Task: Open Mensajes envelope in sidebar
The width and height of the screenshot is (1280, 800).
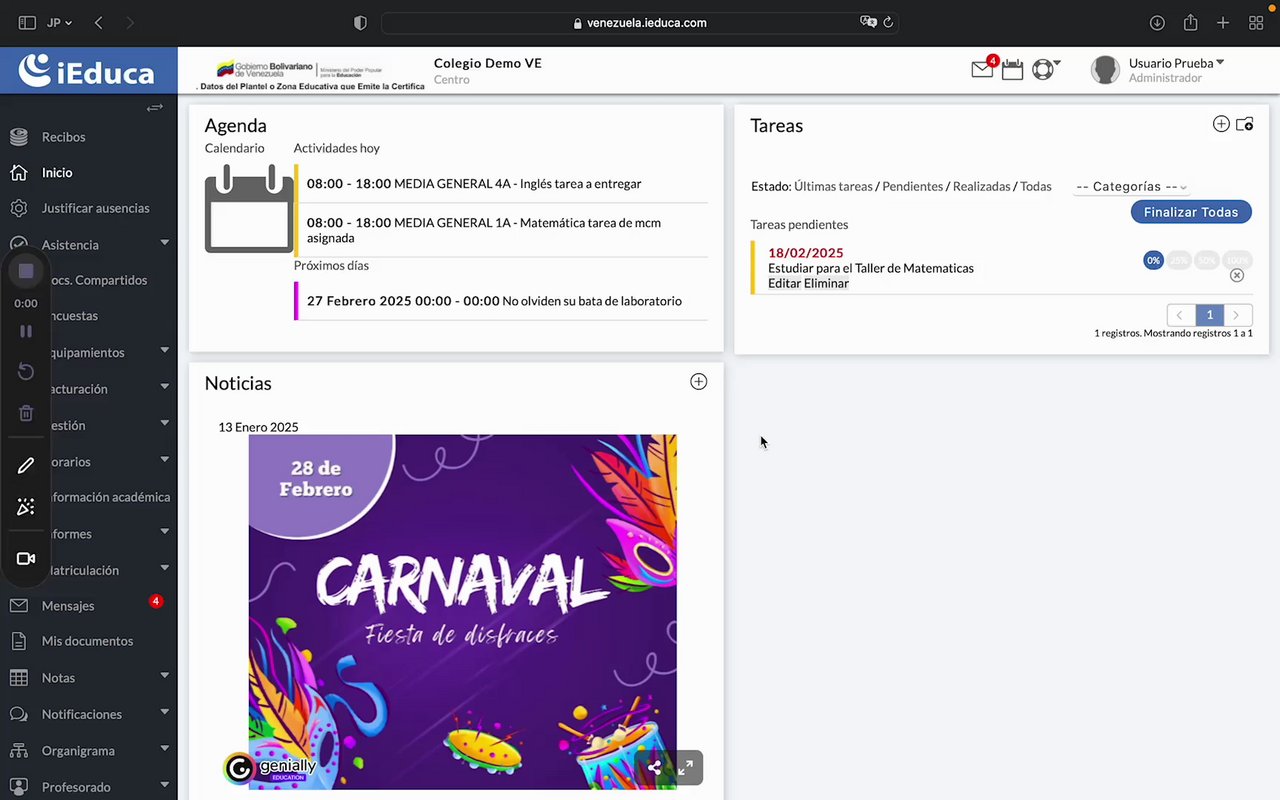Action: (18, 605)
